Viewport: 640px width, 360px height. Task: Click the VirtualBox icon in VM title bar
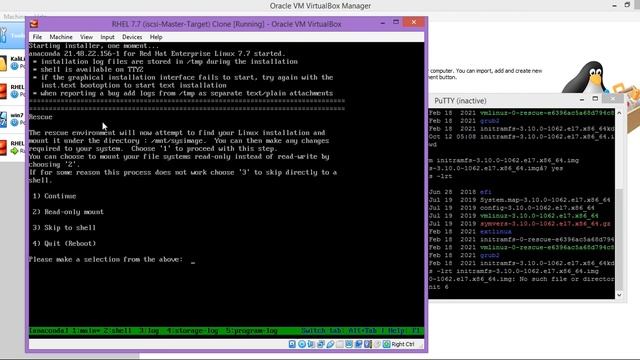[x=34, y=24]
